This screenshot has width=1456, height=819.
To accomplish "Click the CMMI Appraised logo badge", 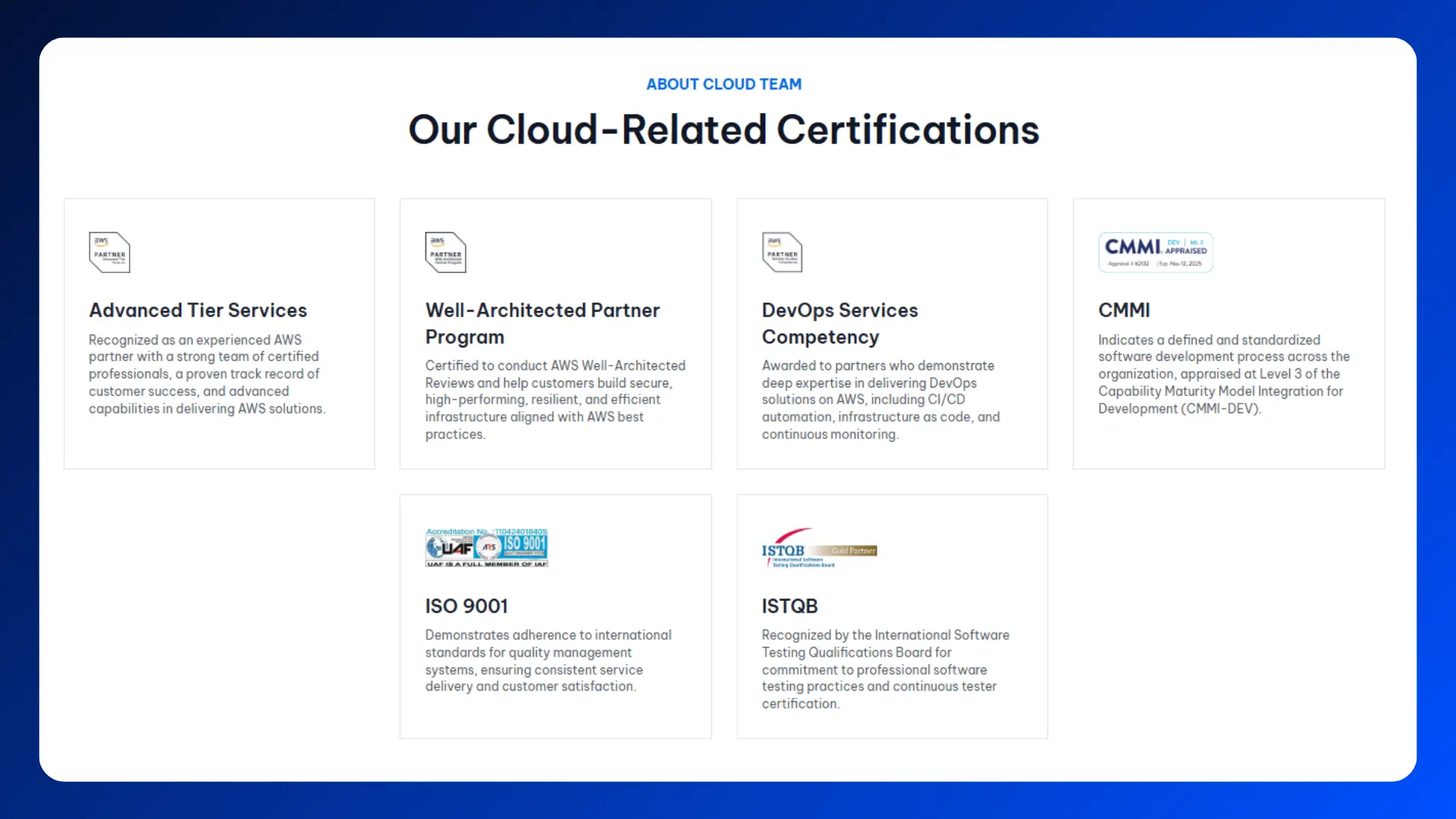I will [1155, 253].
